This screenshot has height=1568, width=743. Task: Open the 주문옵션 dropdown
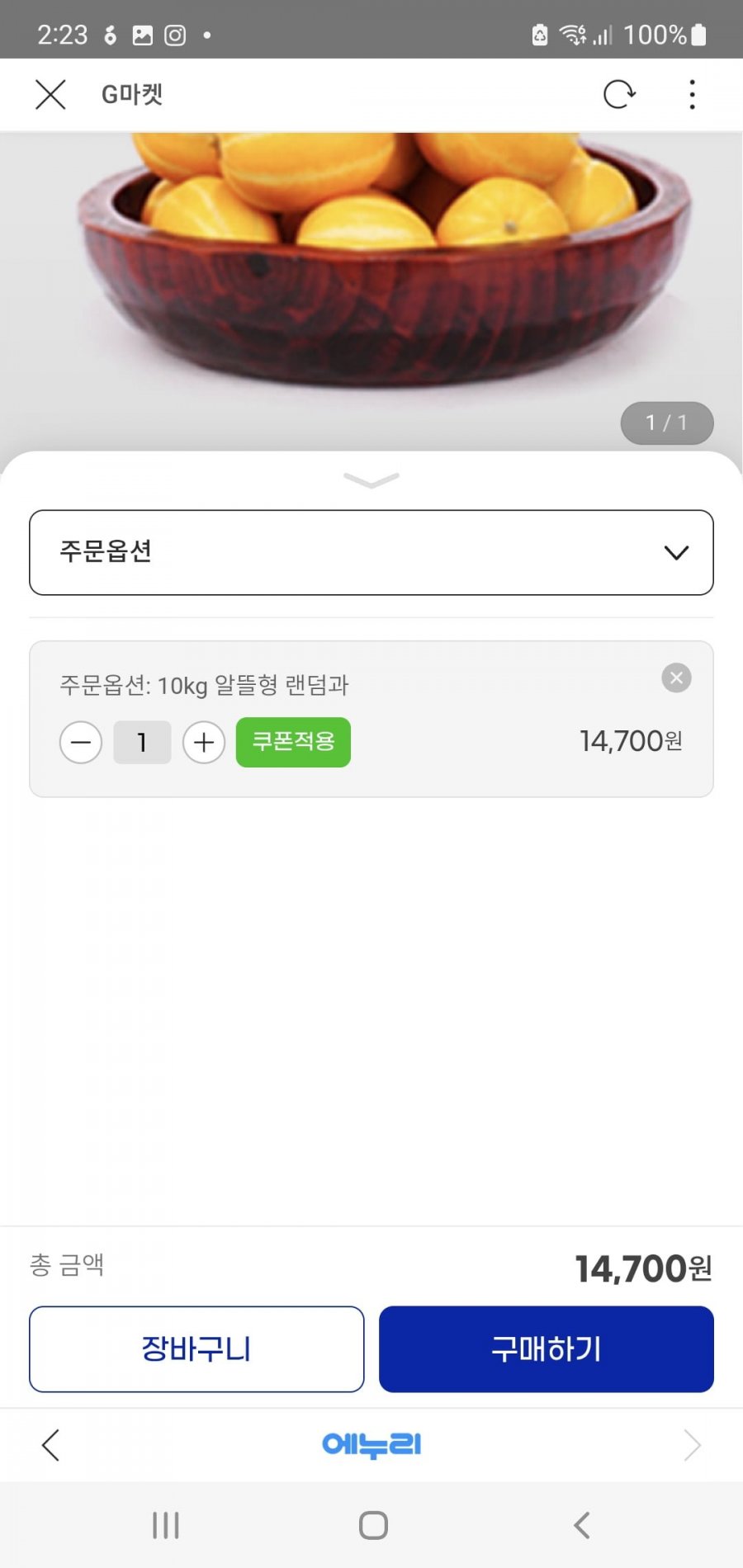point(371,552)
